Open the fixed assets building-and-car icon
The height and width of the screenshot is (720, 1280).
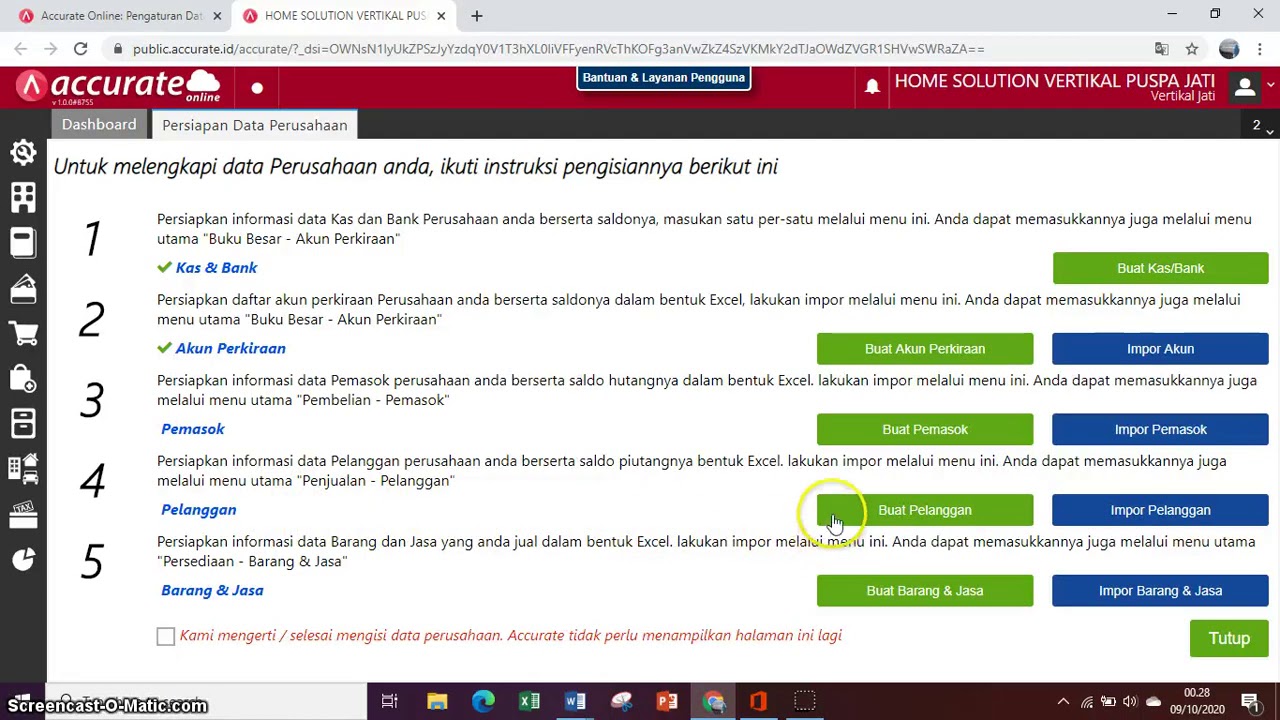pyautogui.click(x=23, y=468)
